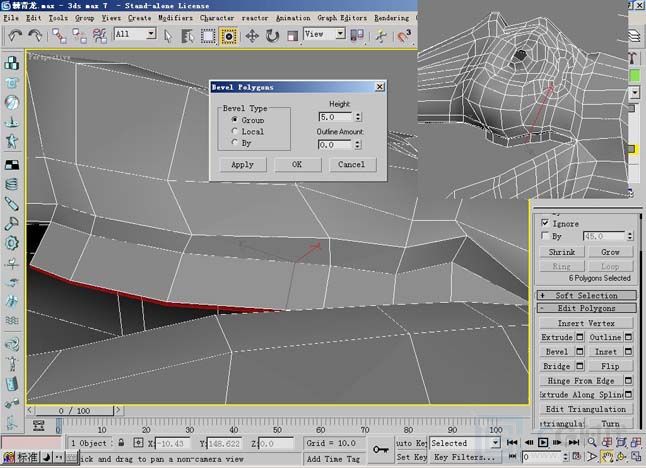
Task: Click OK in Bevel Polygons dialog
Action: [x=297, y=164]
